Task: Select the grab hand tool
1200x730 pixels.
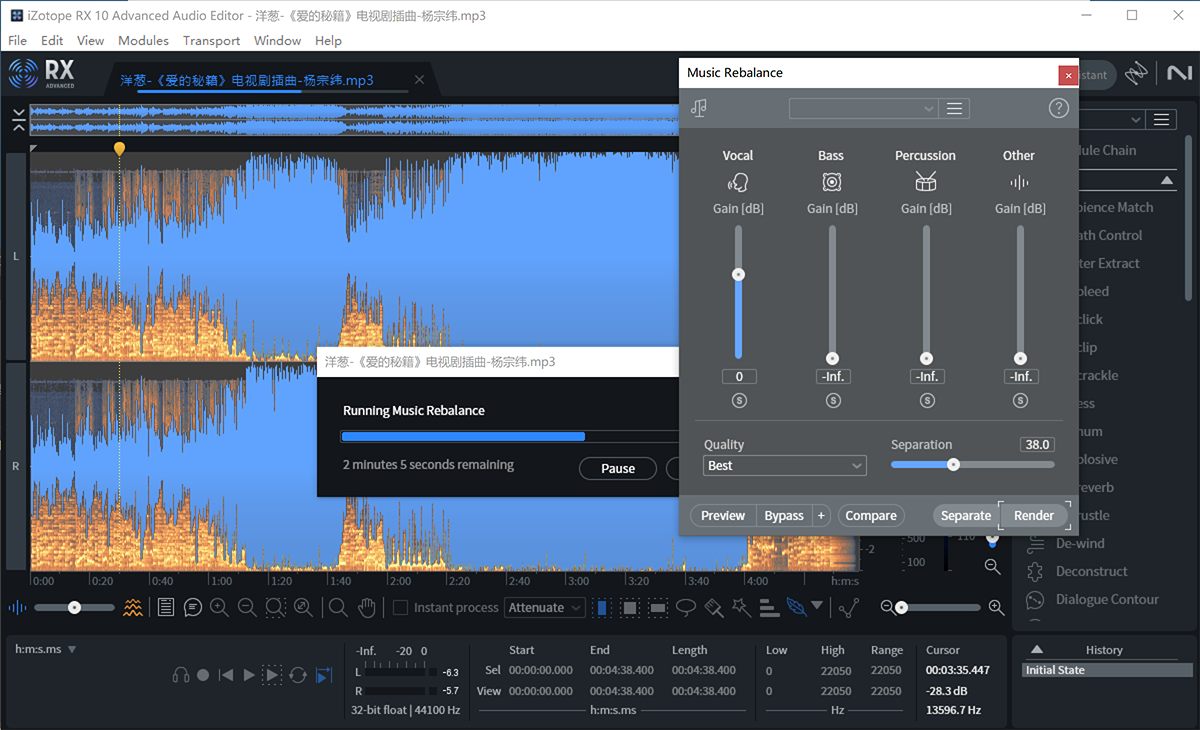Action: click(367, 607)
